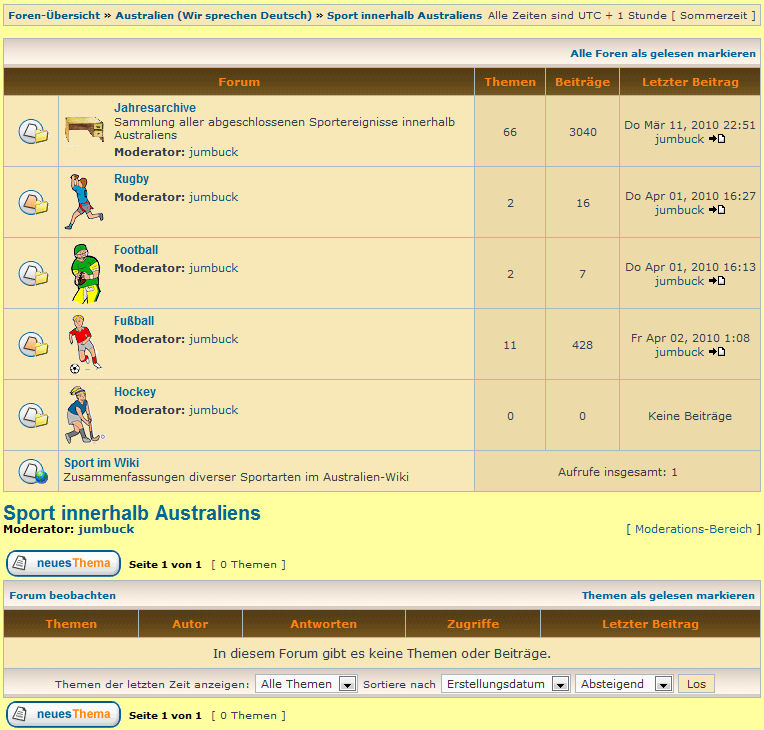Open the 'Absteigend' order dropdown

pos(624,684)
